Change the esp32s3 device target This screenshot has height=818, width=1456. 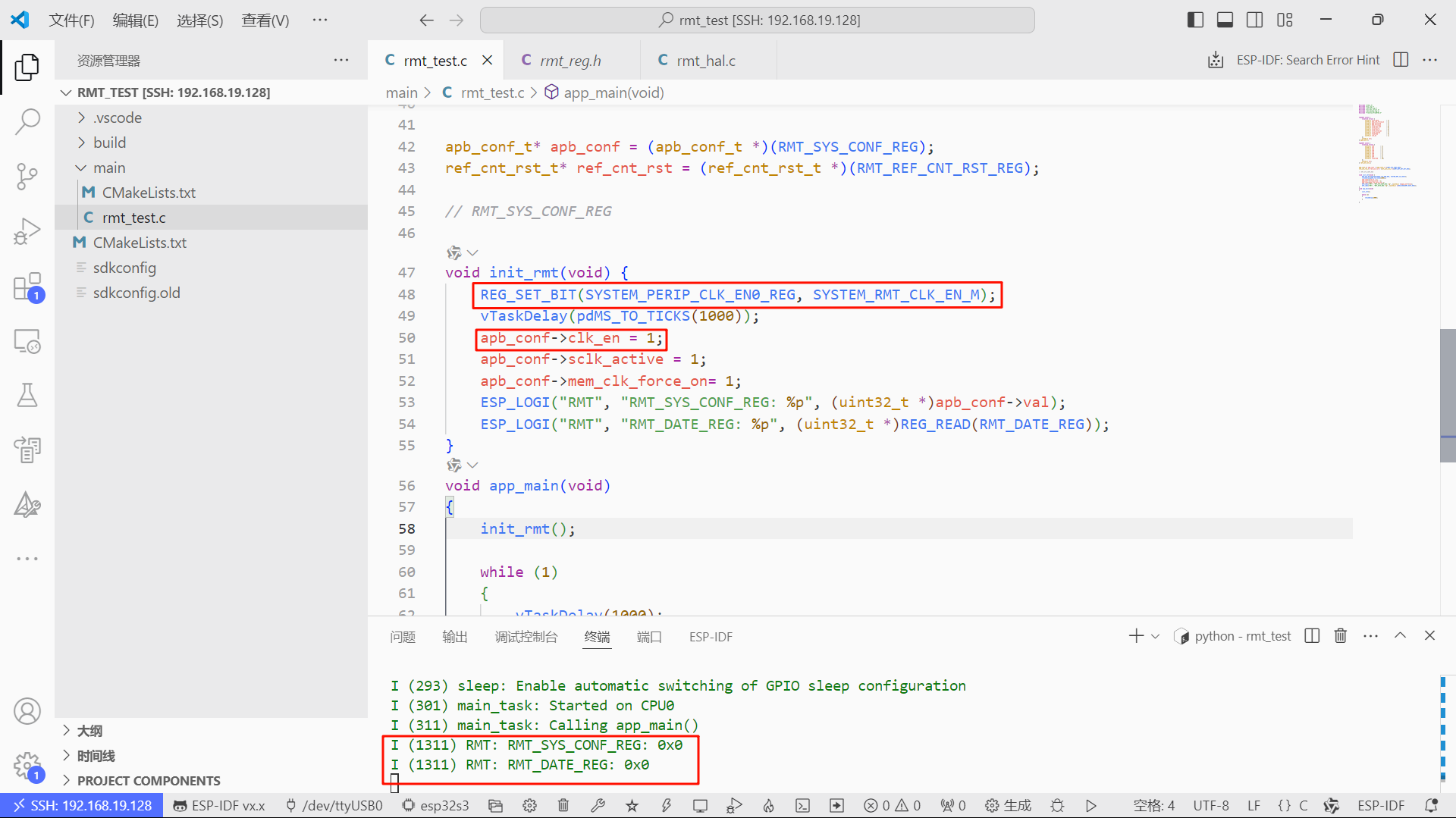(435, 805)
